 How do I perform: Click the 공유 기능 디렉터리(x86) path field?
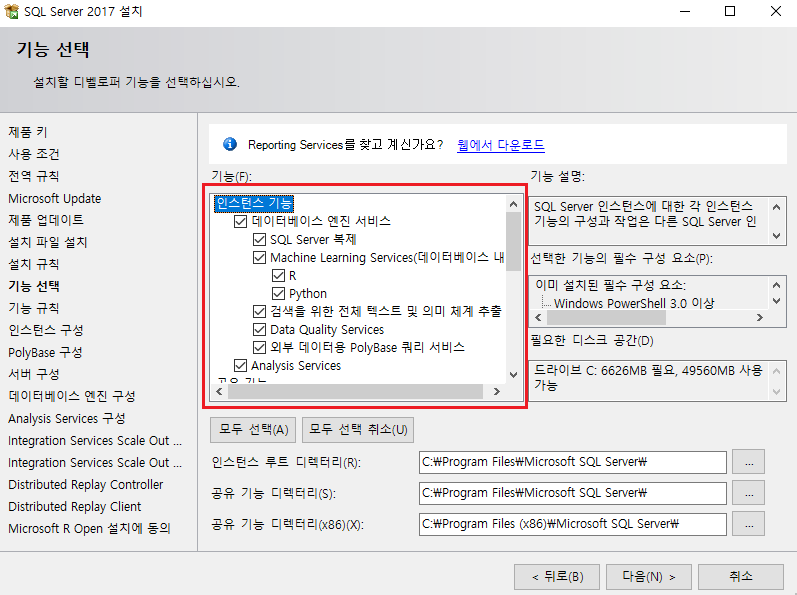pos(573,524)
